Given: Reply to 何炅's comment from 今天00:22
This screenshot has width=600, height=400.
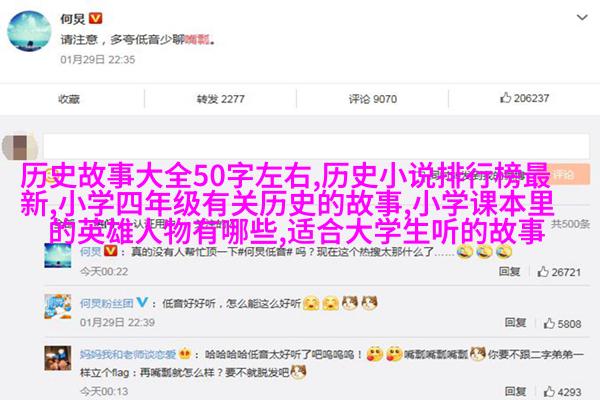Looking at the screenshot, I should pyautogui.click(x=509, y=271).
